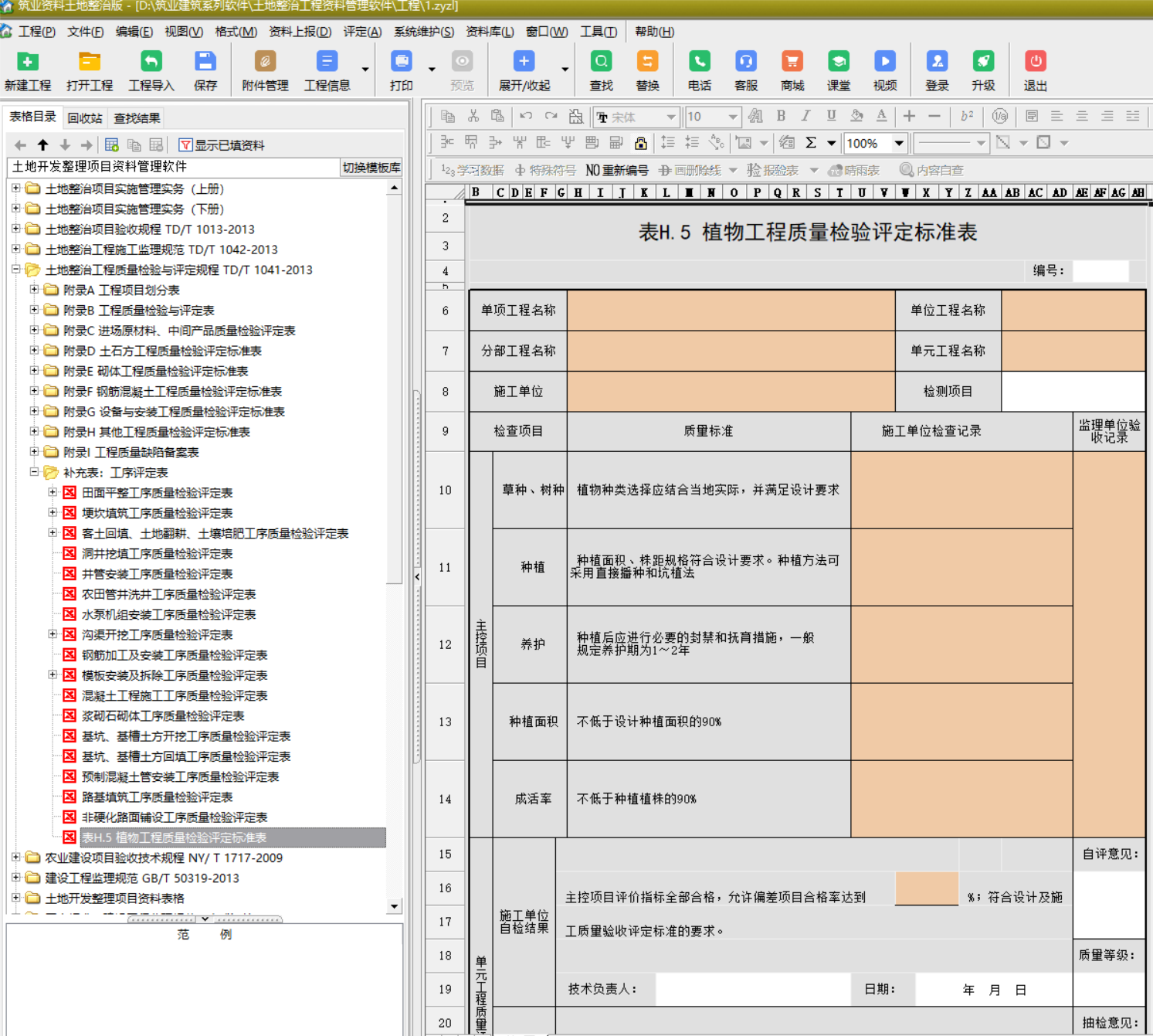Click the 学习数据 button
This screenshot has height=1036, width=1153.
tap(472, 170)
